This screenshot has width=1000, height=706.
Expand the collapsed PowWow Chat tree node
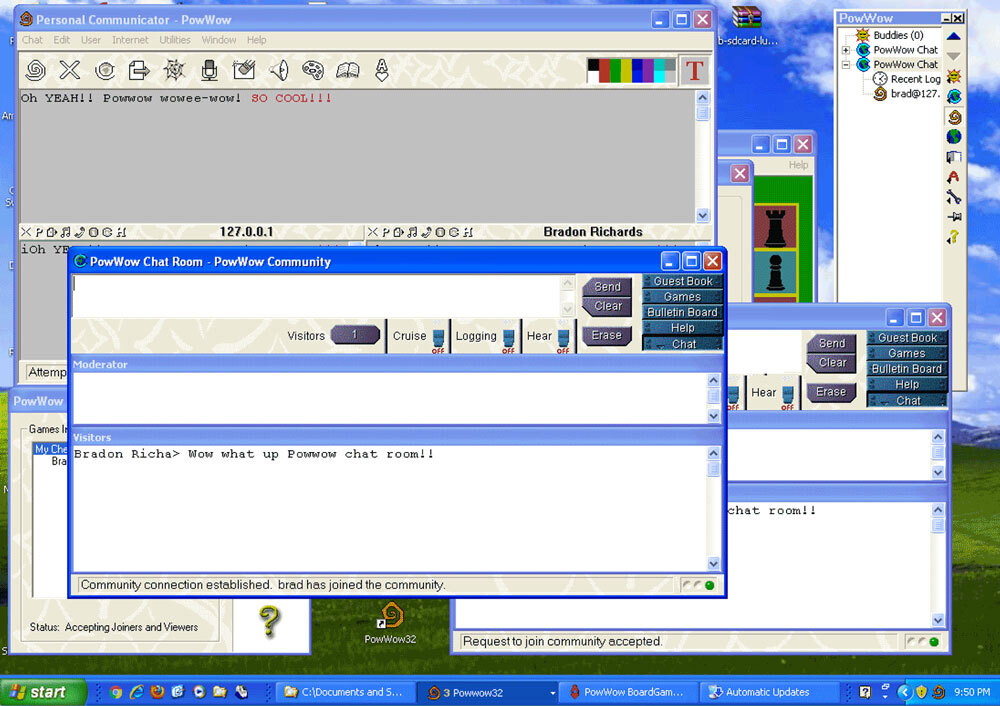(x=846, y=50)
